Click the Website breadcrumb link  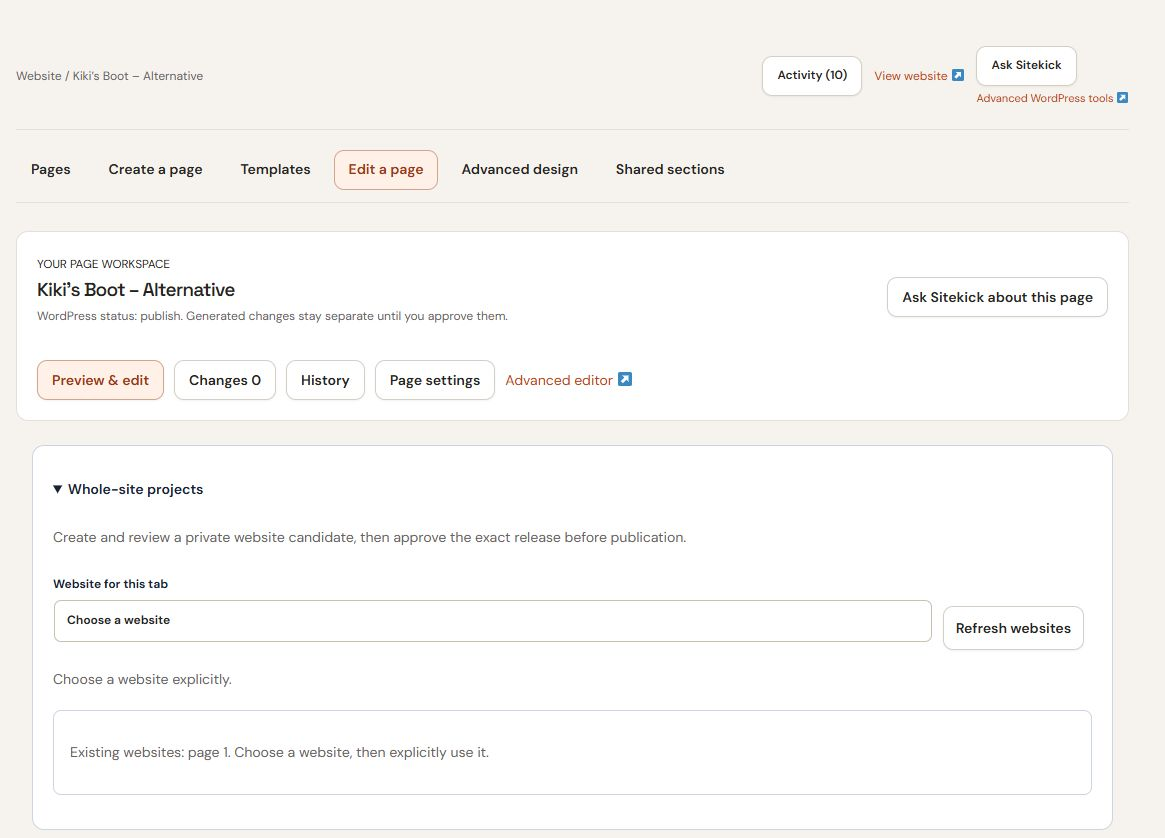click(39, 76)
